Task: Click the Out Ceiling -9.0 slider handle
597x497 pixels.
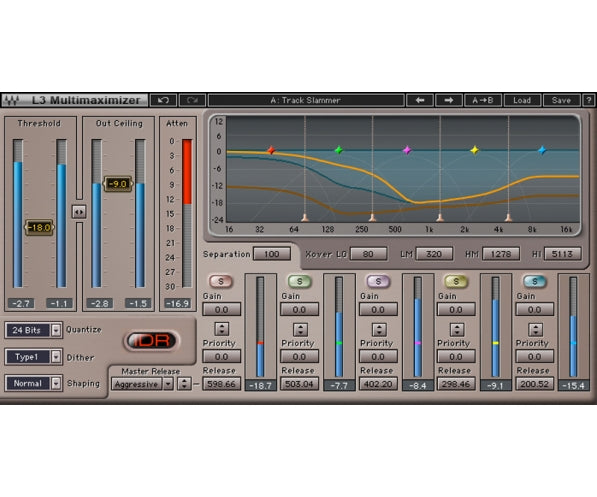Action: [x=118, y=184]
